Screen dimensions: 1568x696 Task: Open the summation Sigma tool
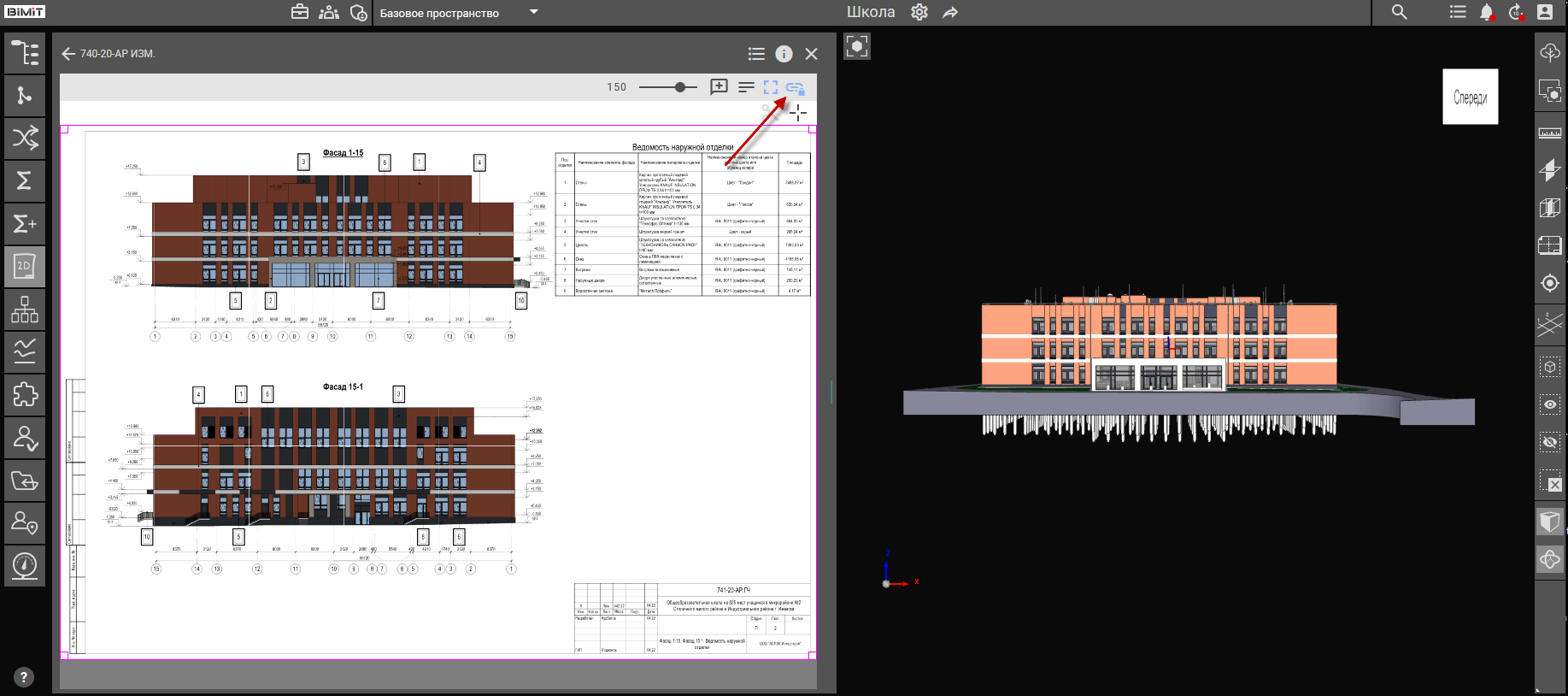point(25,180)
